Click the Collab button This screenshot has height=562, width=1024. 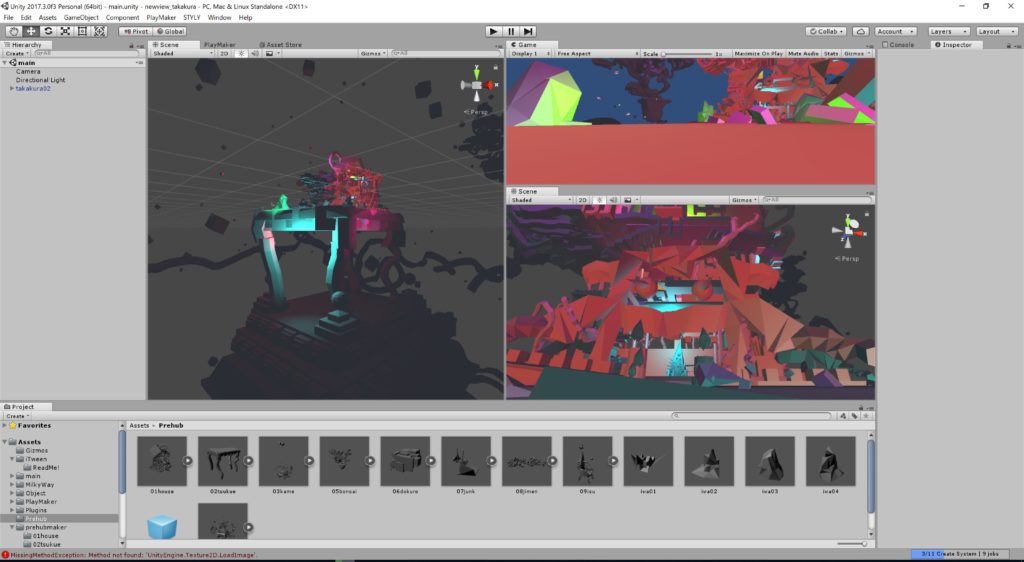(826, 31)
